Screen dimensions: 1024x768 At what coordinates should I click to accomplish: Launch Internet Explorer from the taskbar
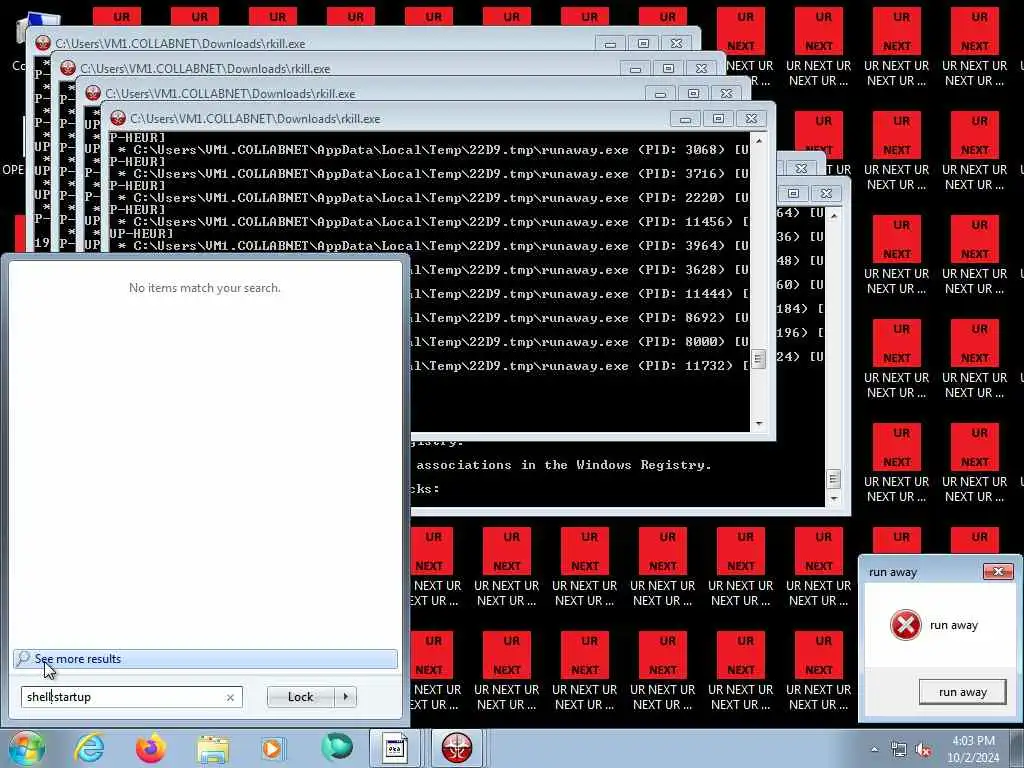coord(89,748)
